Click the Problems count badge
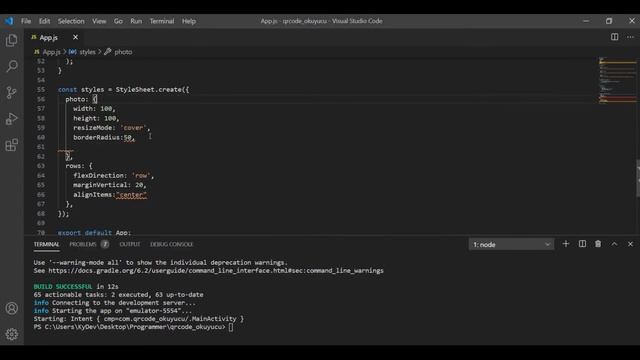This screenshot has height=360, width=640. click(105, 244)
